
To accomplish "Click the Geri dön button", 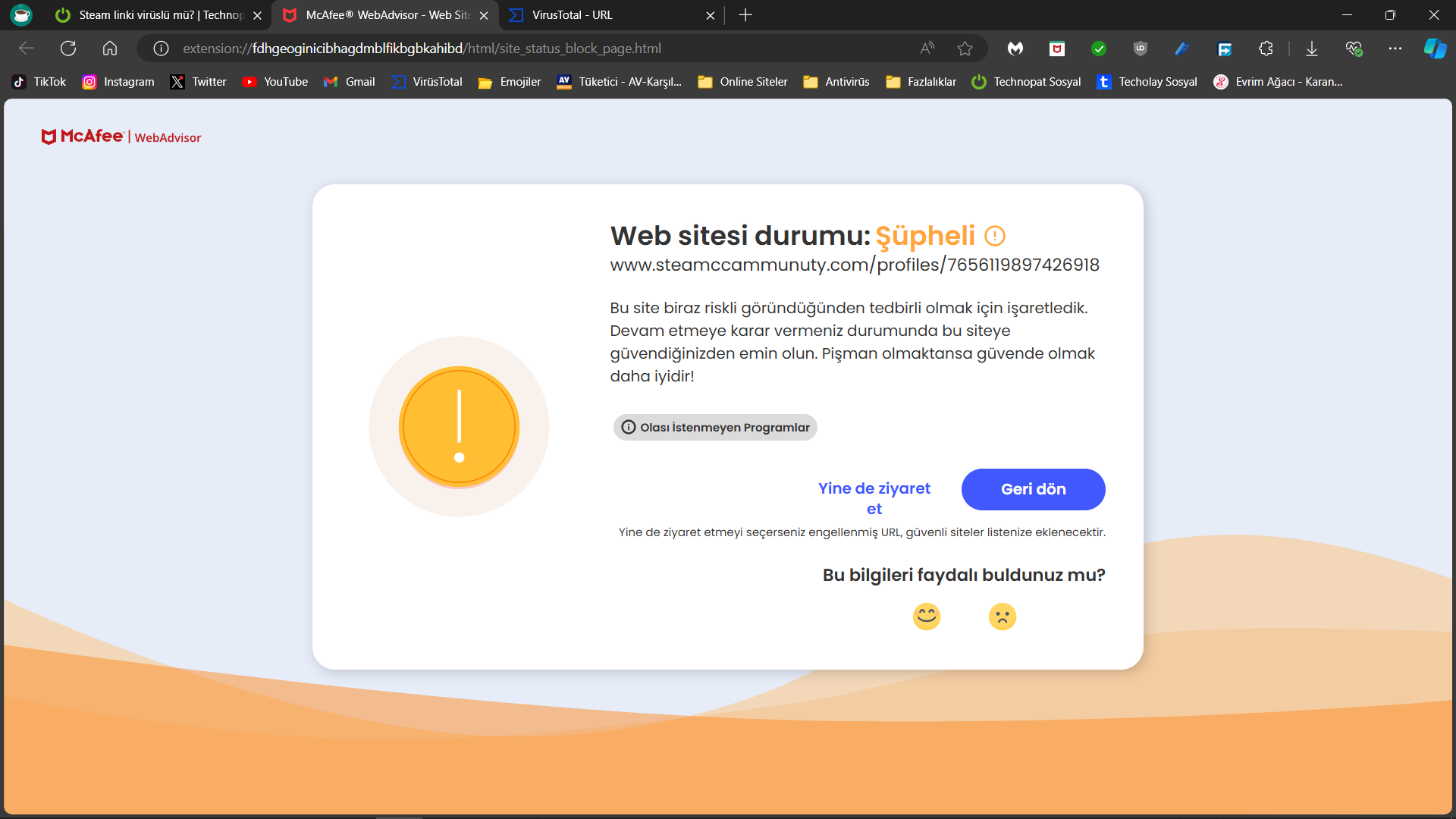I will [1033, 489].
